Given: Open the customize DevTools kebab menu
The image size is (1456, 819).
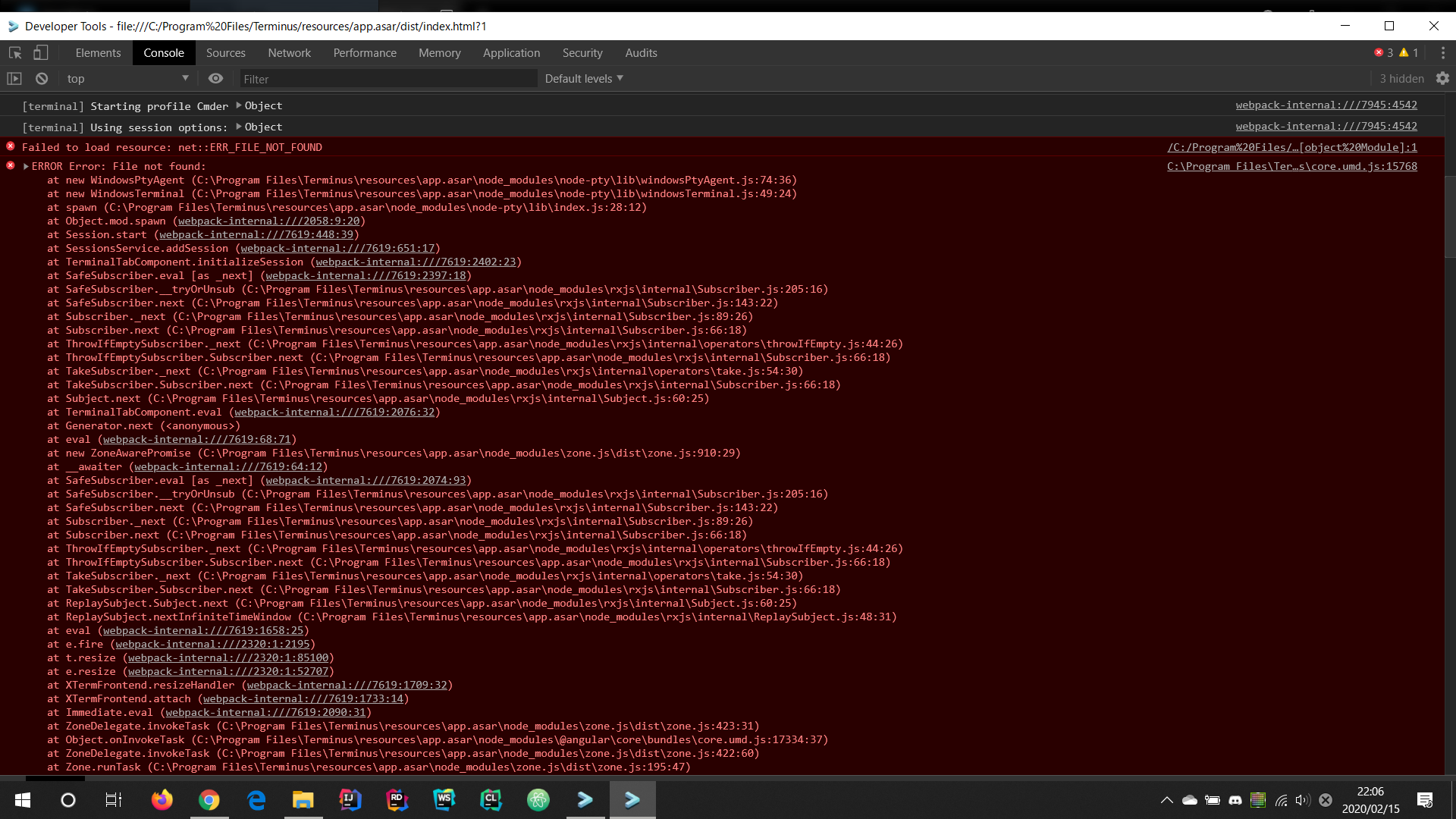Looking at the screenshot, I should point(1444,52).
